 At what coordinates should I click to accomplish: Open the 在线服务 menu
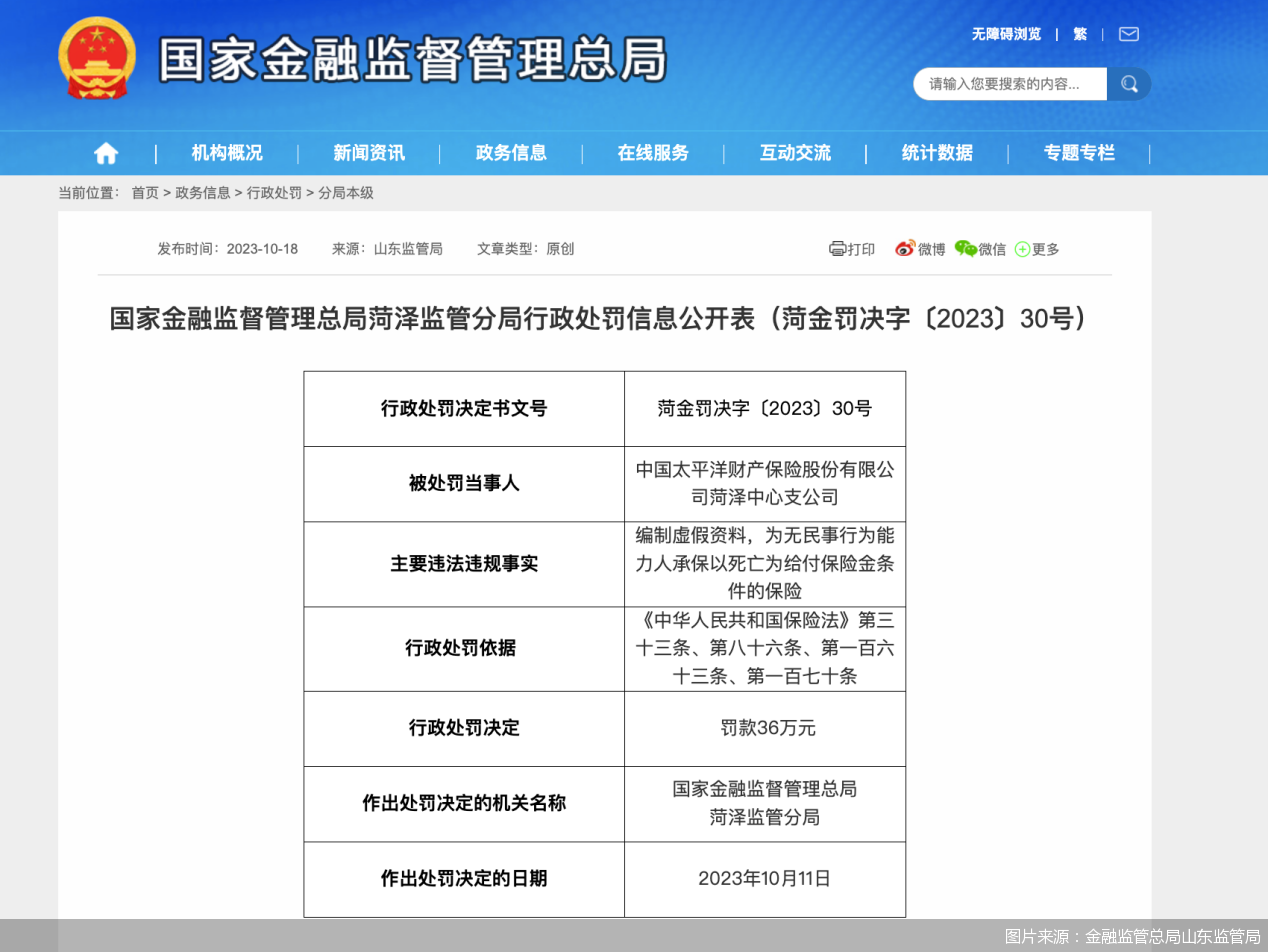pyautogui.click(x=653, y=153)
